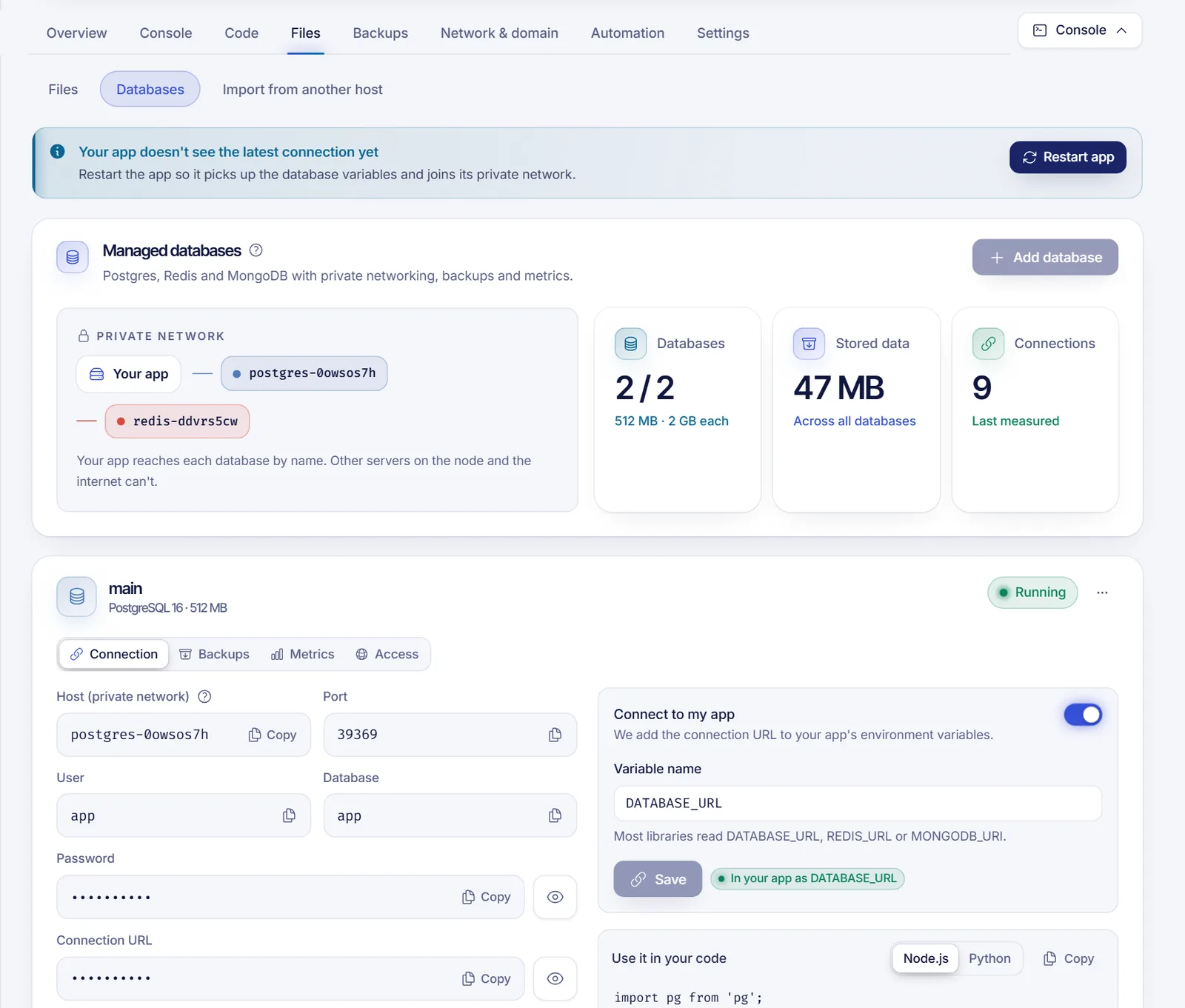1185x1008 pixels.
Task: Click the port field 39369
Action: (450, 735)
